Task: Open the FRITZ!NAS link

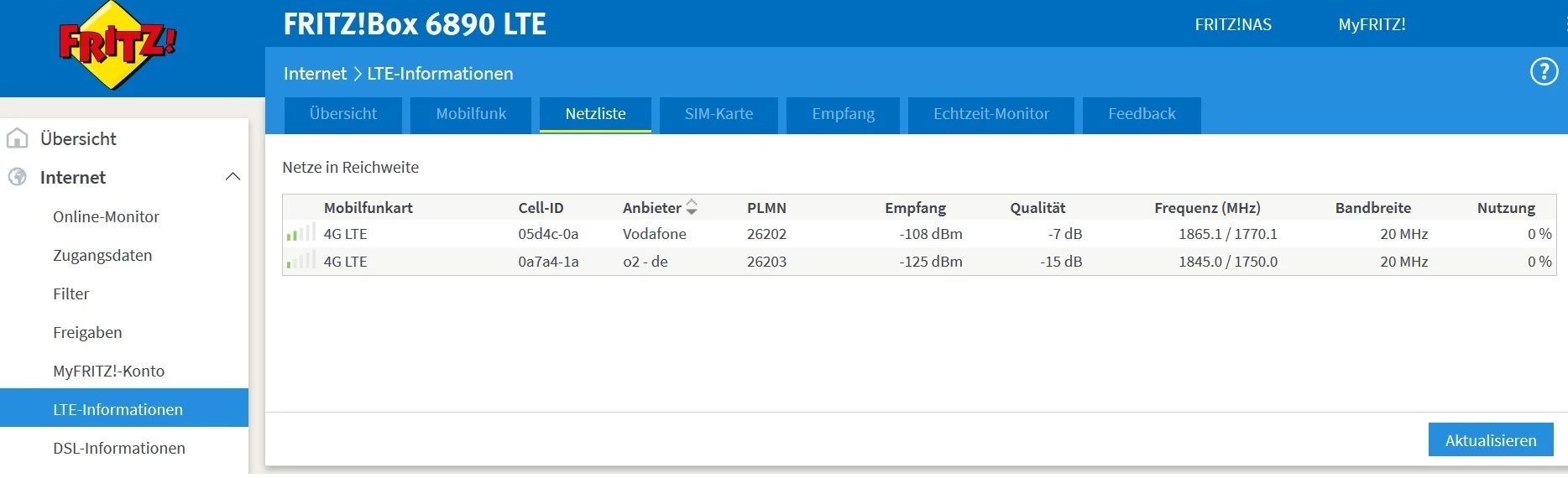Action: coord(1233,24)
